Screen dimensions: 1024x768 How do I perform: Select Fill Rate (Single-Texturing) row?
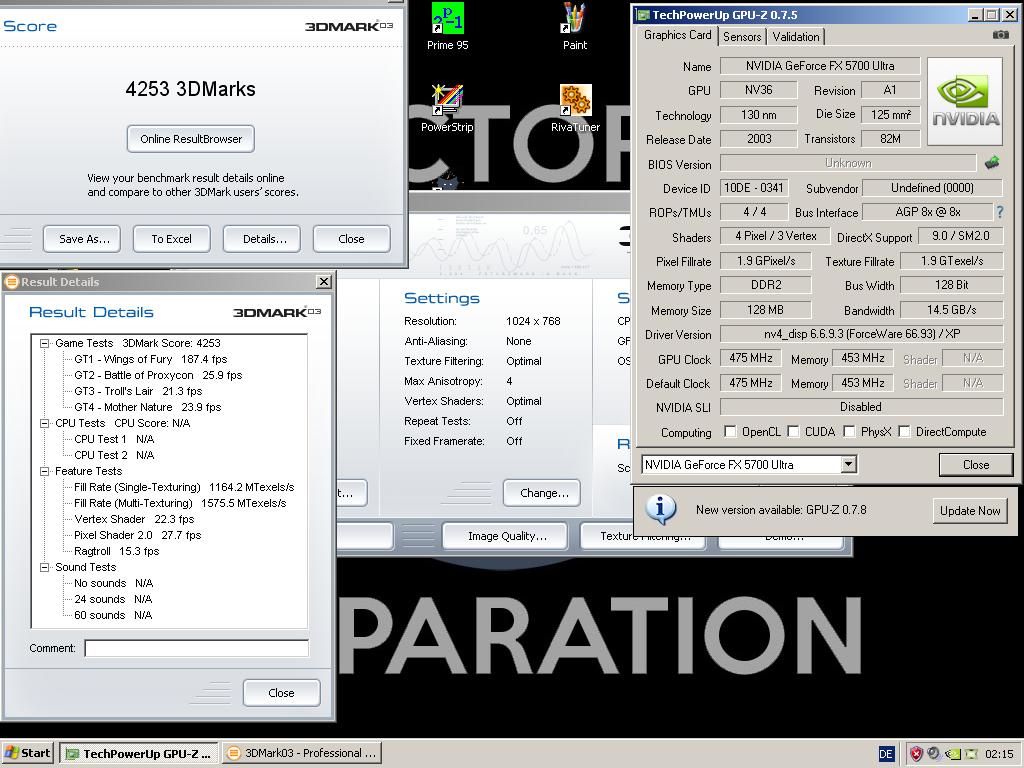(x=184, y=487)
